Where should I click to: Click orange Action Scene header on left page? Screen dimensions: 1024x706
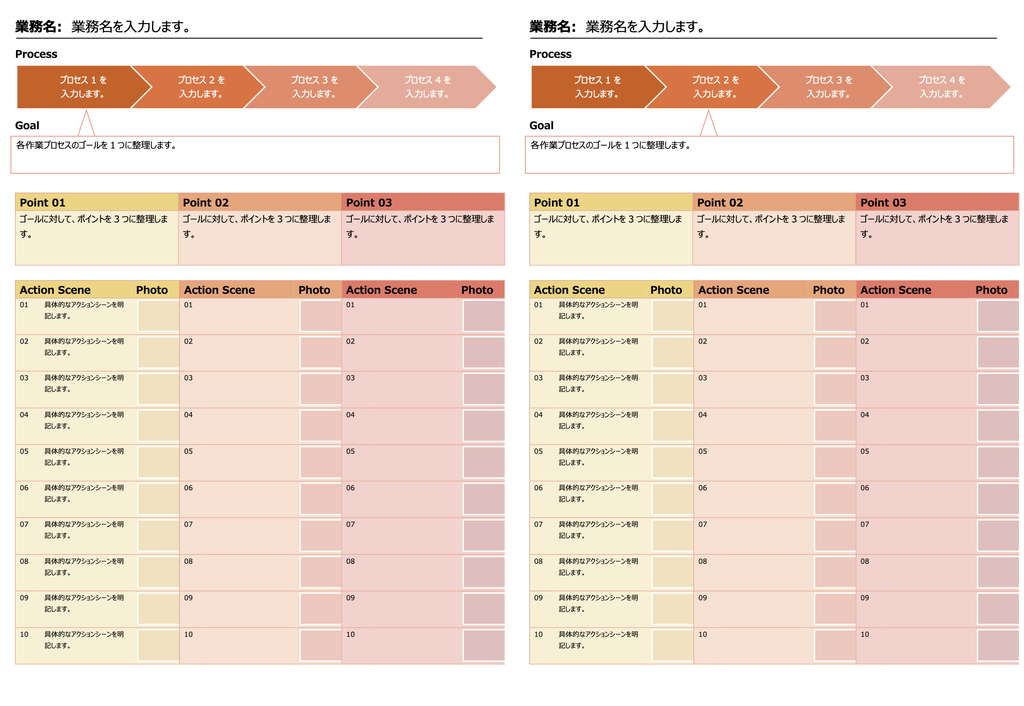(x=219, y=290)
